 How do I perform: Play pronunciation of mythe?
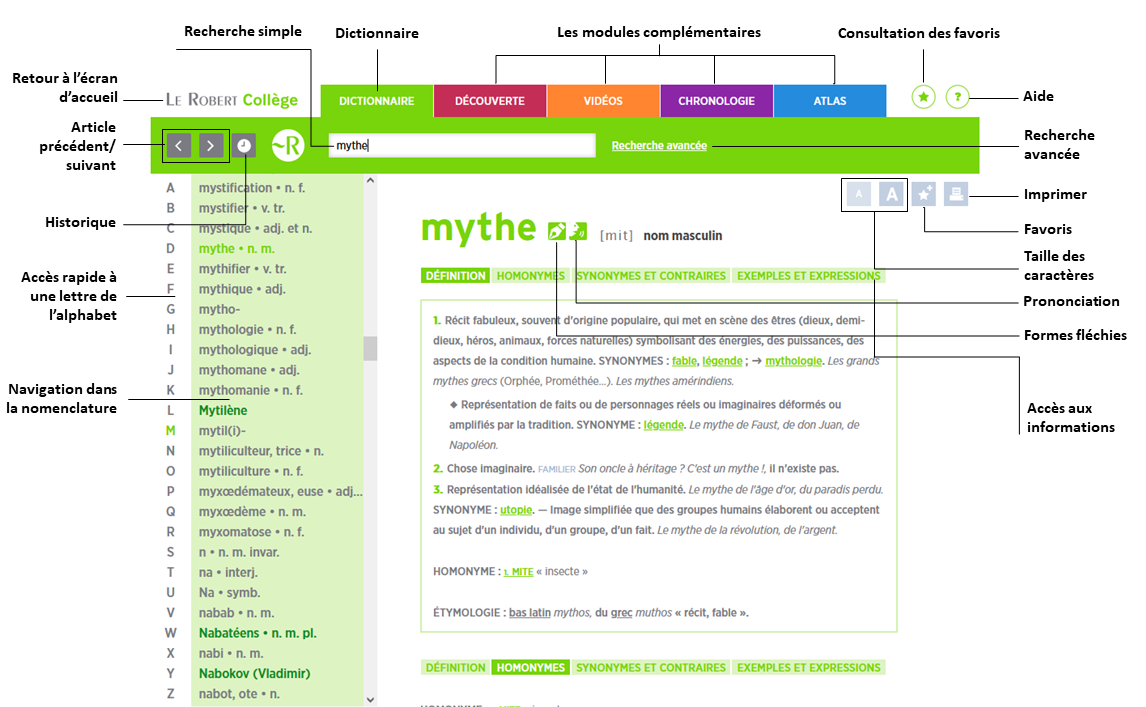tap(578, 231)
